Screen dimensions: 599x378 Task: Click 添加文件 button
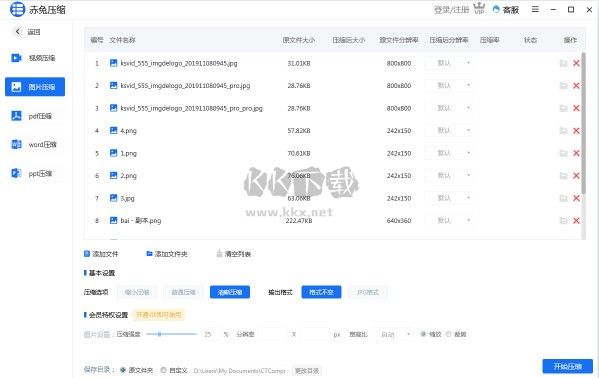pos(101,254)
